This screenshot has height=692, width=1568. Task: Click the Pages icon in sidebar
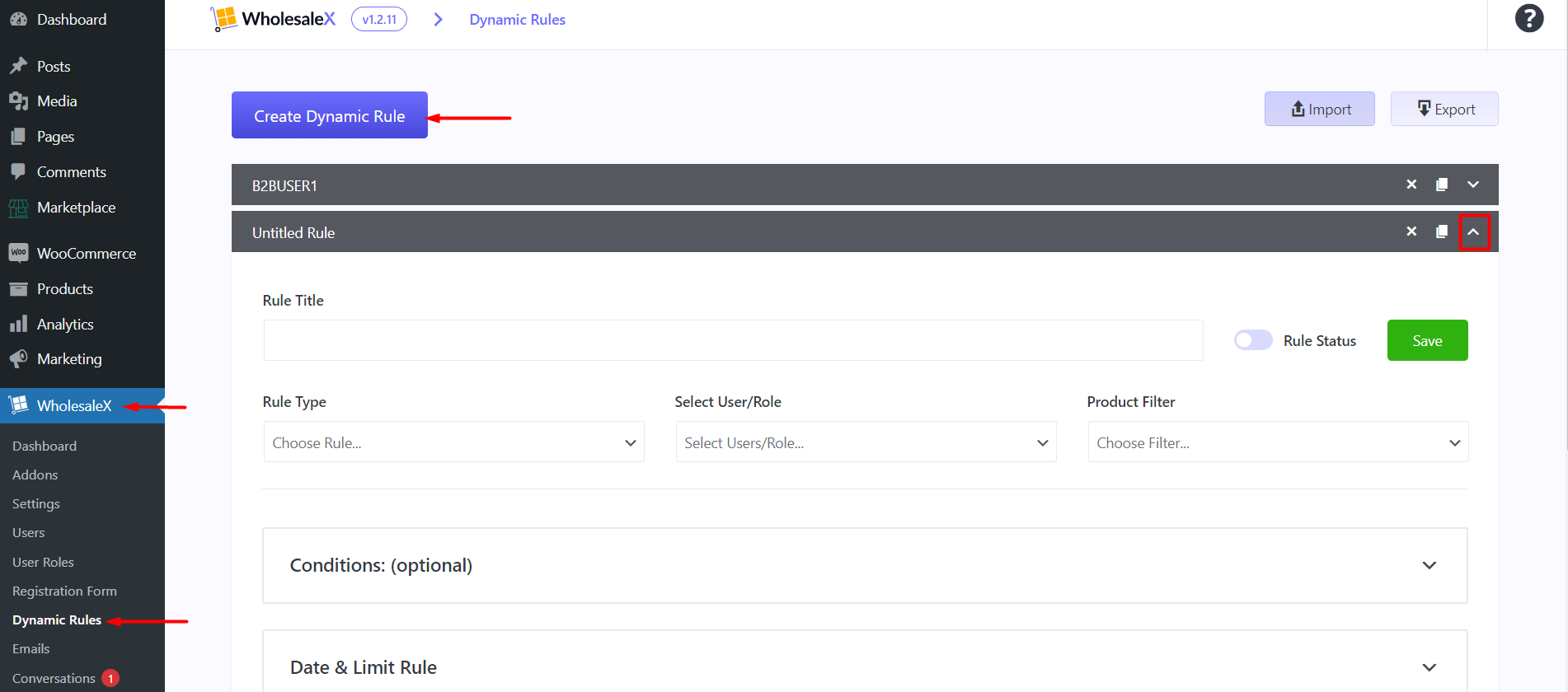18,137
